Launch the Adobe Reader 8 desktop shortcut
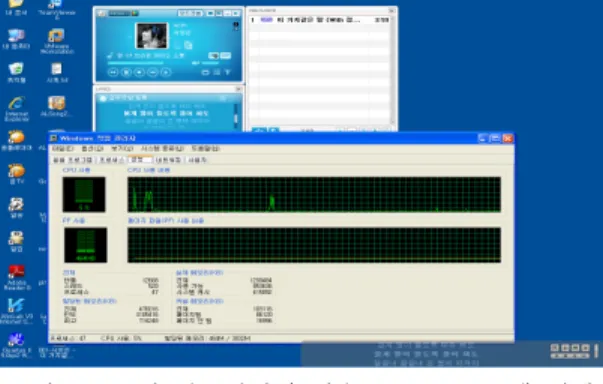This screenshot has width=603, height=384. click(17, 277)
